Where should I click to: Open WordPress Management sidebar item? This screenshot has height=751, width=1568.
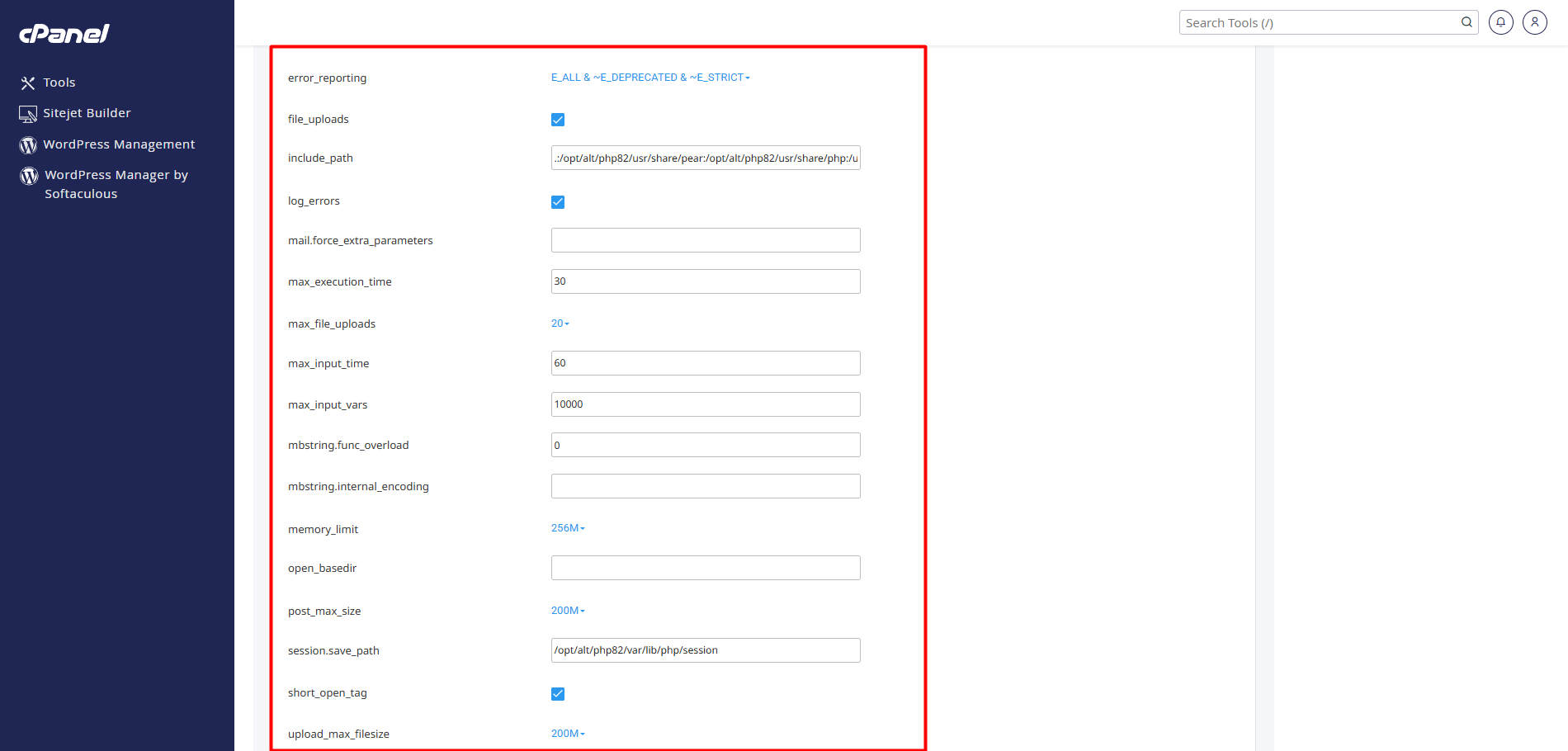119,144
